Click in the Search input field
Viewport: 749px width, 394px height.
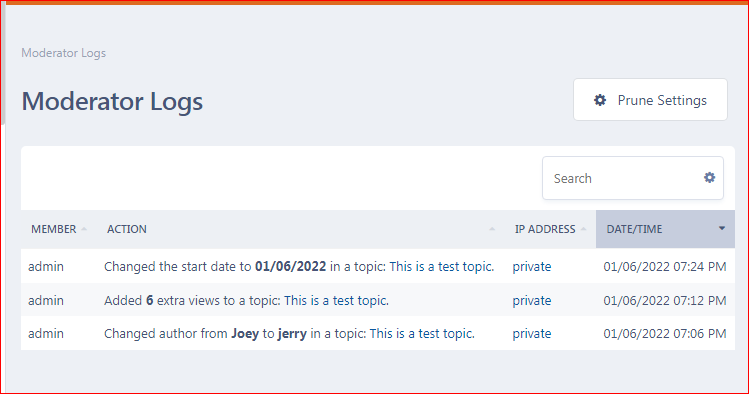click(623, 178)
